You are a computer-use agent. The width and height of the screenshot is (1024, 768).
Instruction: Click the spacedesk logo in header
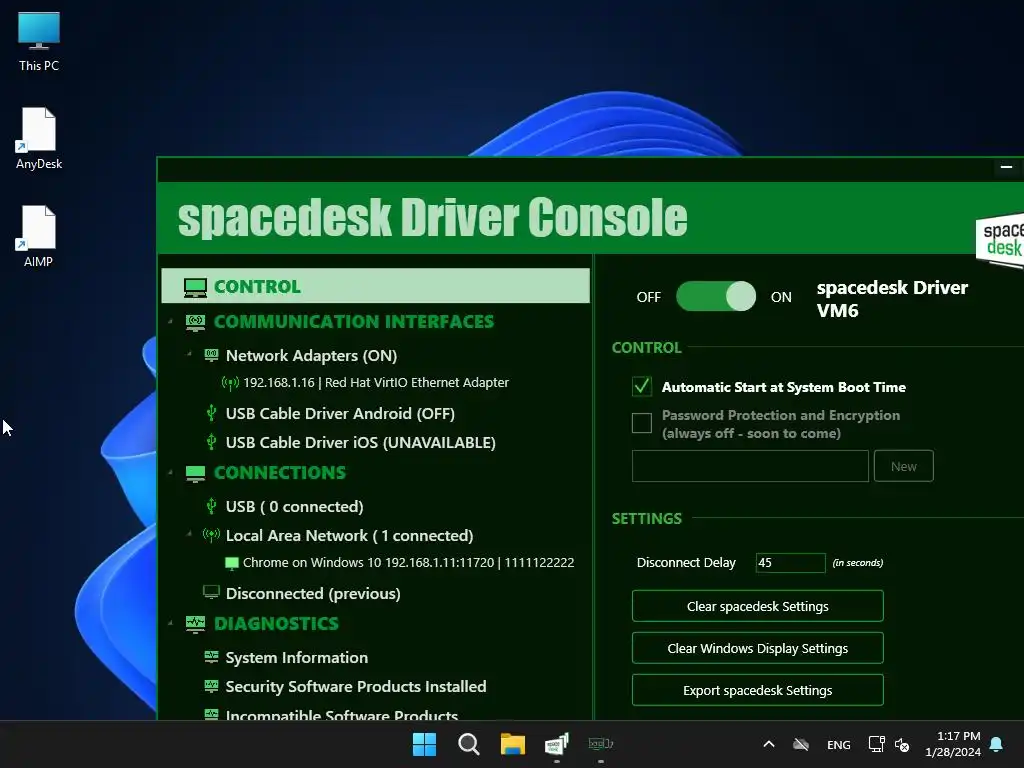(1000, 240)
